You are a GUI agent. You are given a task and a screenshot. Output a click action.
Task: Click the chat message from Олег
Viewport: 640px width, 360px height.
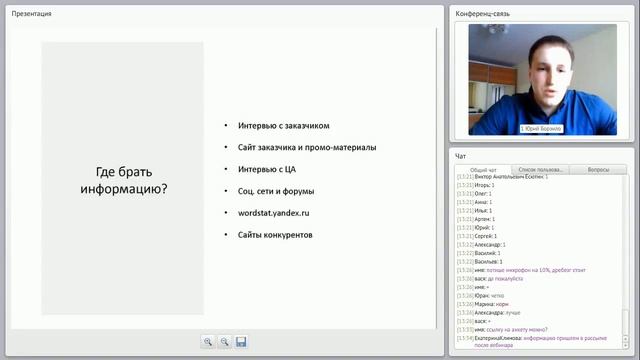474,194
